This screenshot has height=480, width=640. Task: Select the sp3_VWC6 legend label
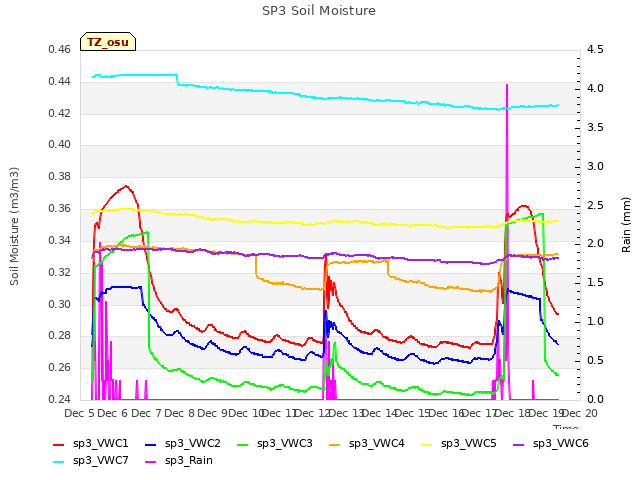pyautogui.click(x=560, y=443)
